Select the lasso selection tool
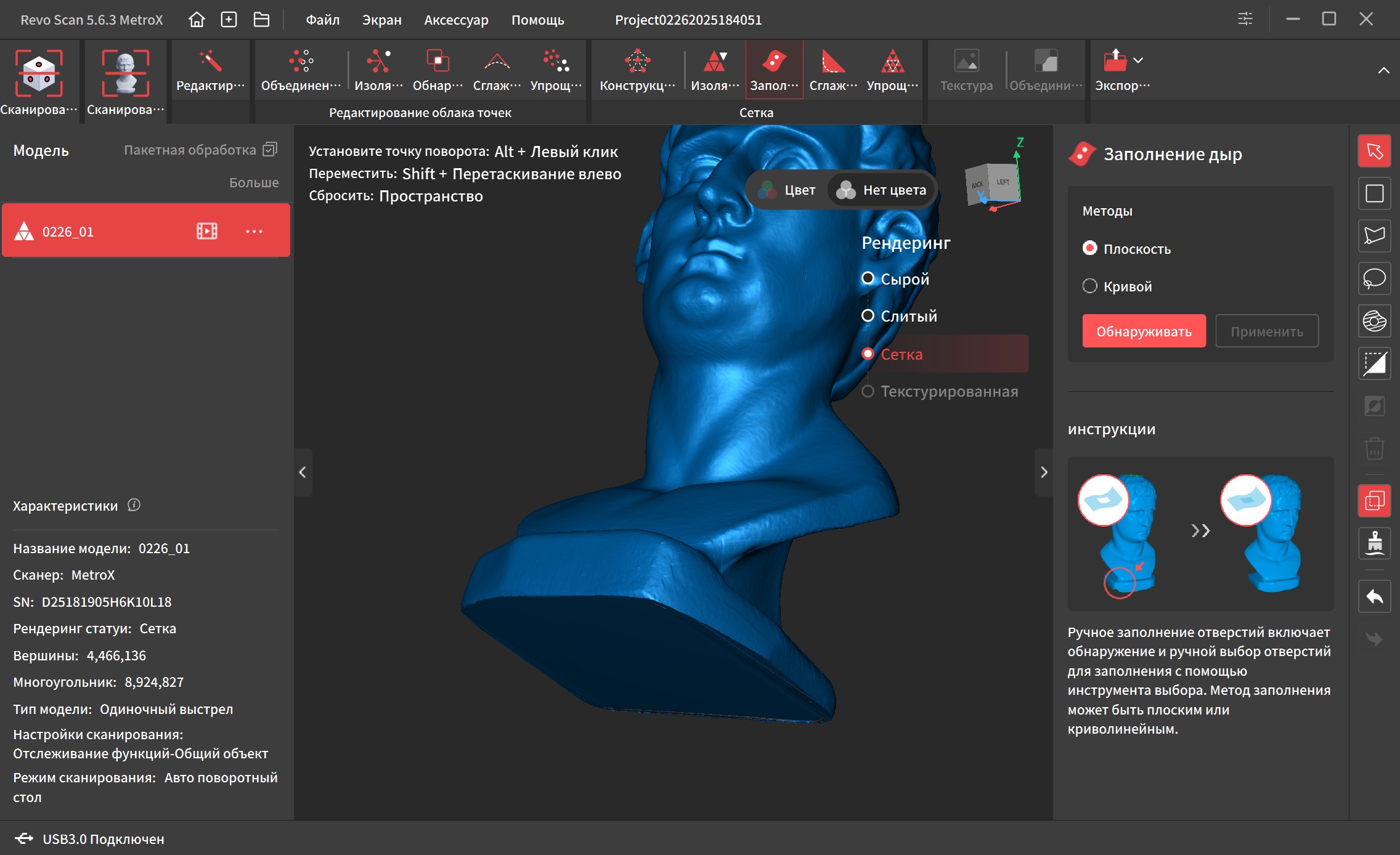The height and width of the screenshot is (855, 1400). 1374,278
